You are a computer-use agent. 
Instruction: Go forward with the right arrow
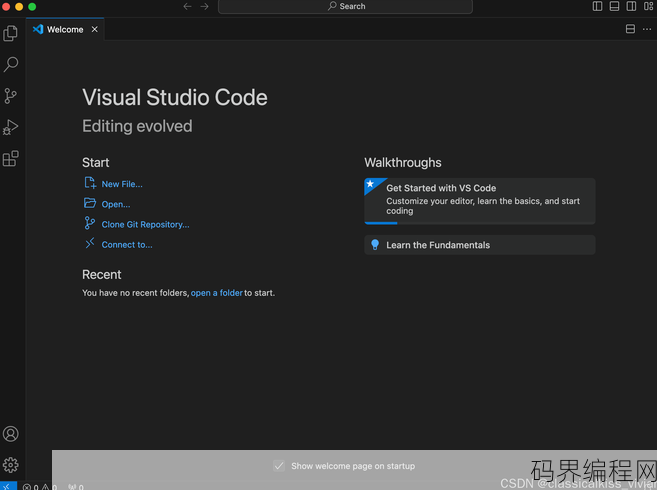tap(204, 6)
